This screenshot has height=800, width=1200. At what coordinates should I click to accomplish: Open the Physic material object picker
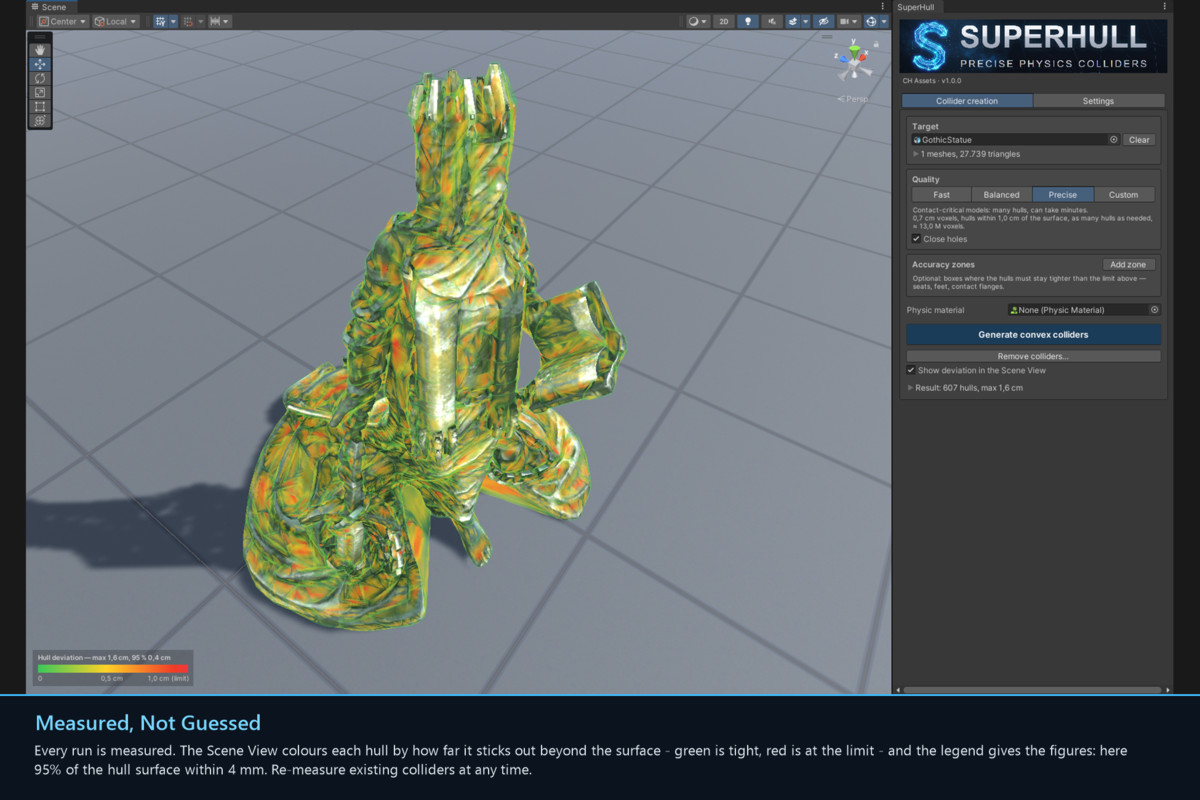(1154, 310)
